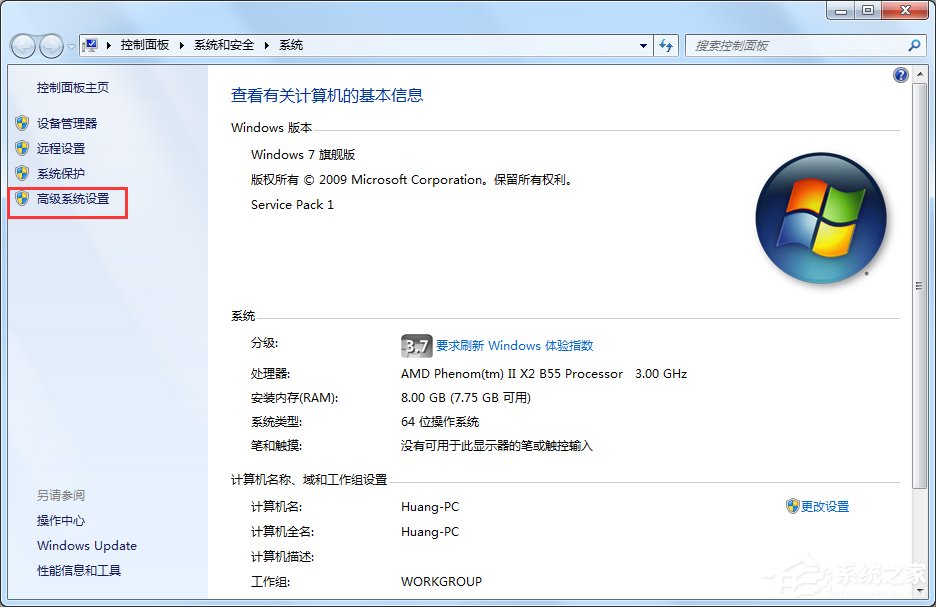Image resolution: width=936 pixels, height=607 pixels.
Task: Click the blue Help question mark icon
Action: click(899, 75)
